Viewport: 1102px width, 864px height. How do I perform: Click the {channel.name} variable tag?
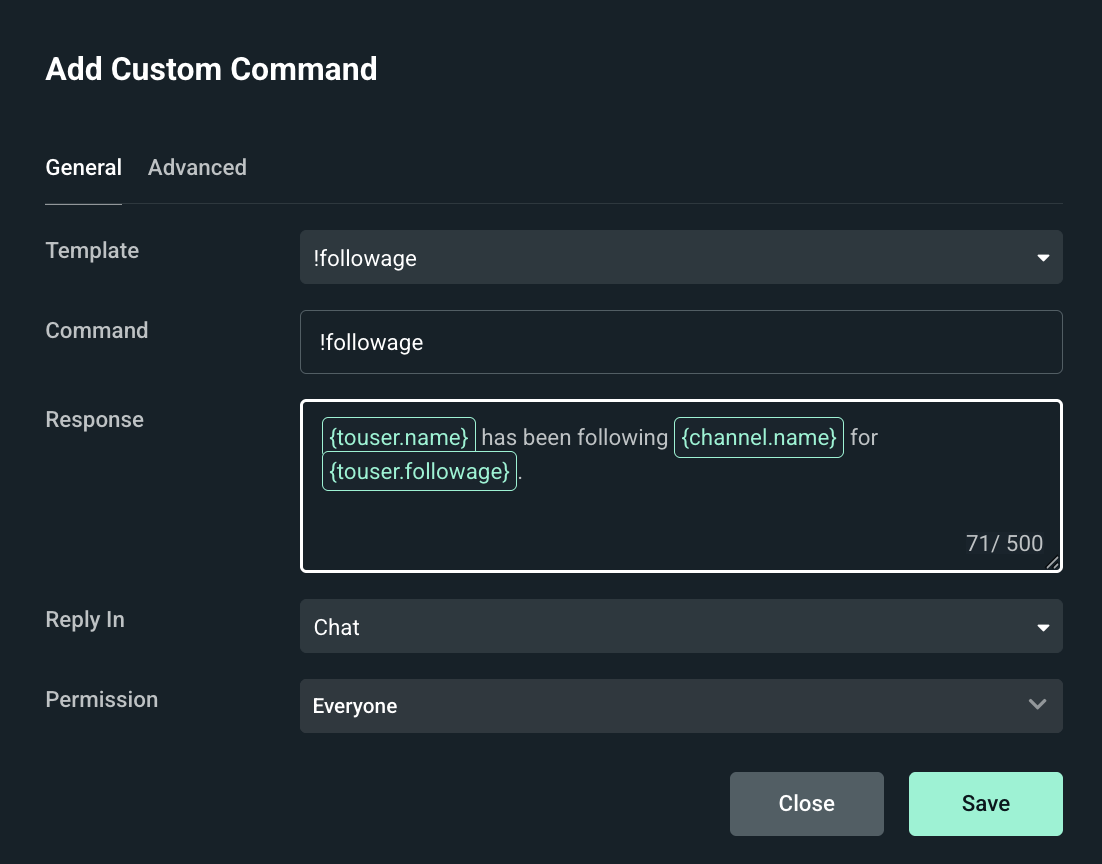[759, 437]
